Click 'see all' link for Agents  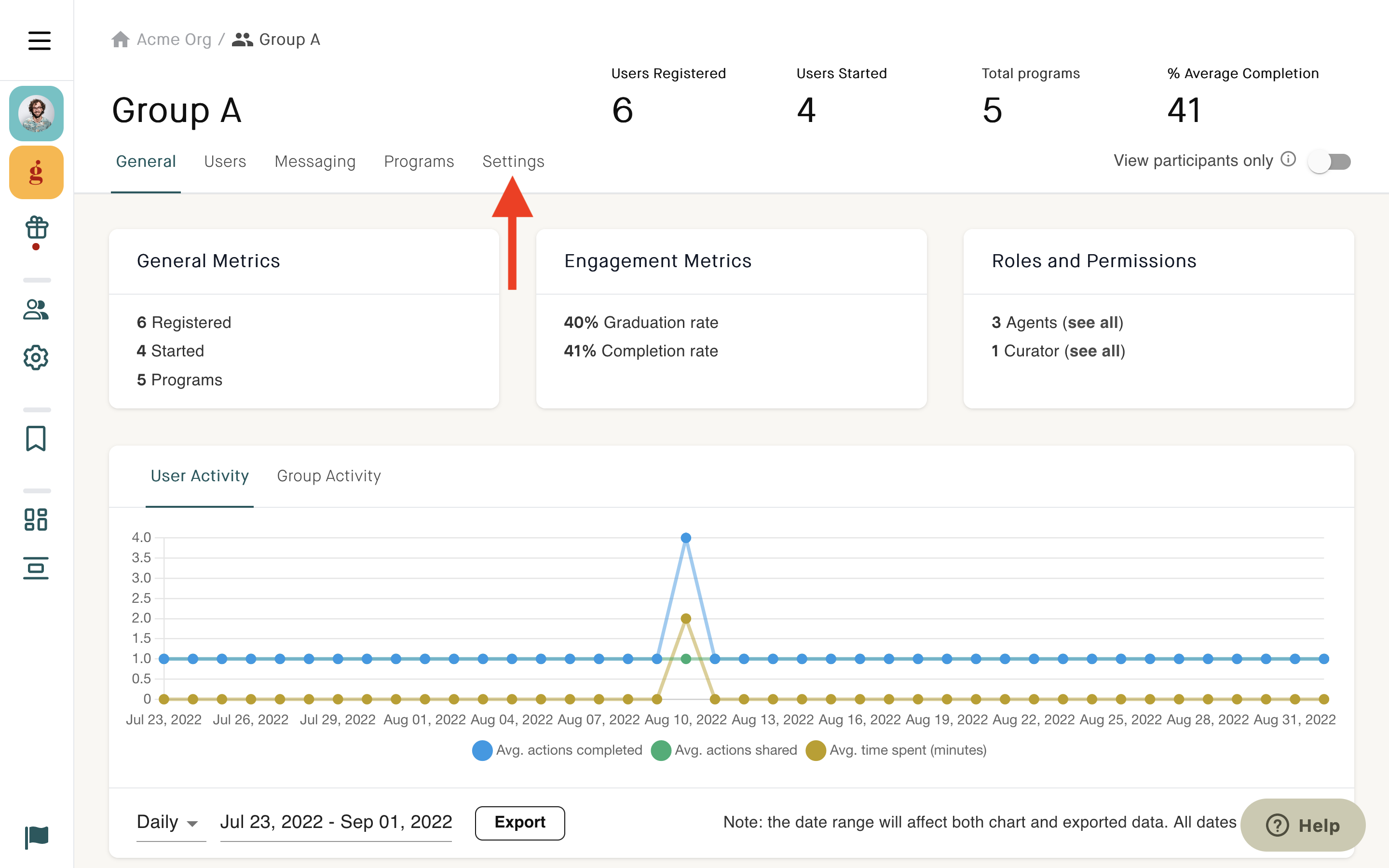tap(1093, 322)
